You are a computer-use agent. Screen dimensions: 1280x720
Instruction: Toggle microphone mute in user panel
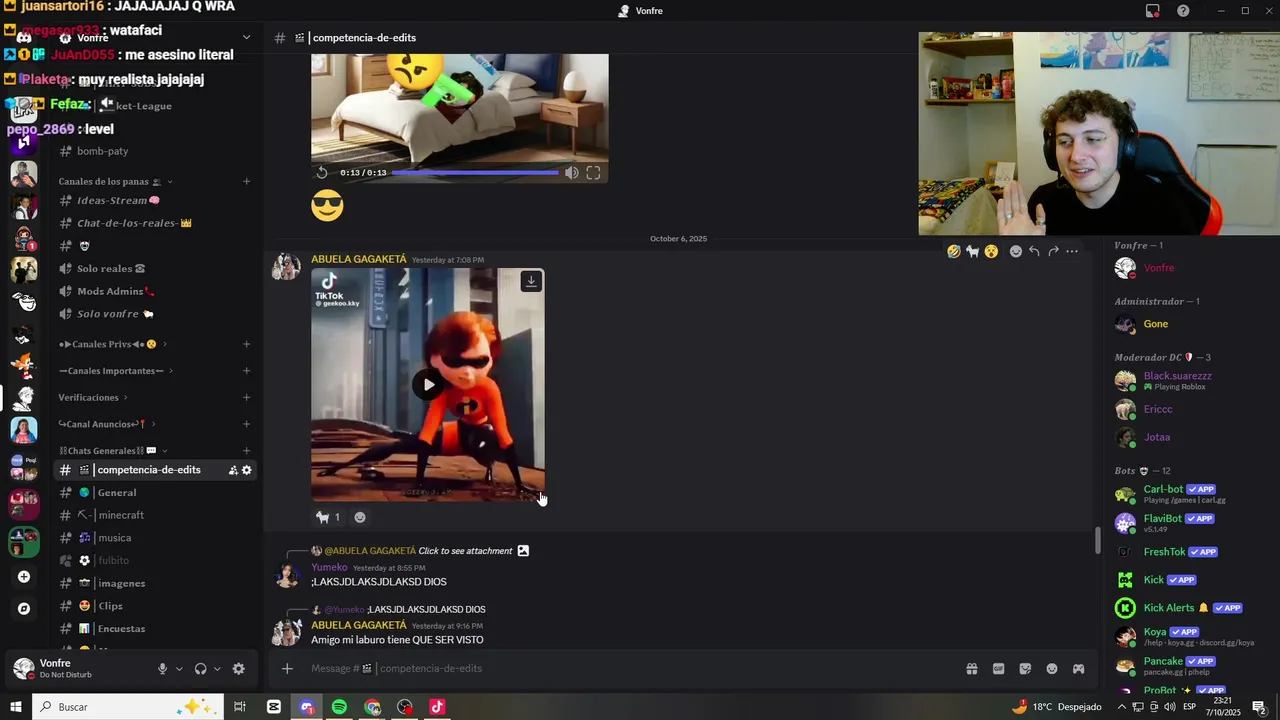[162, 669]
